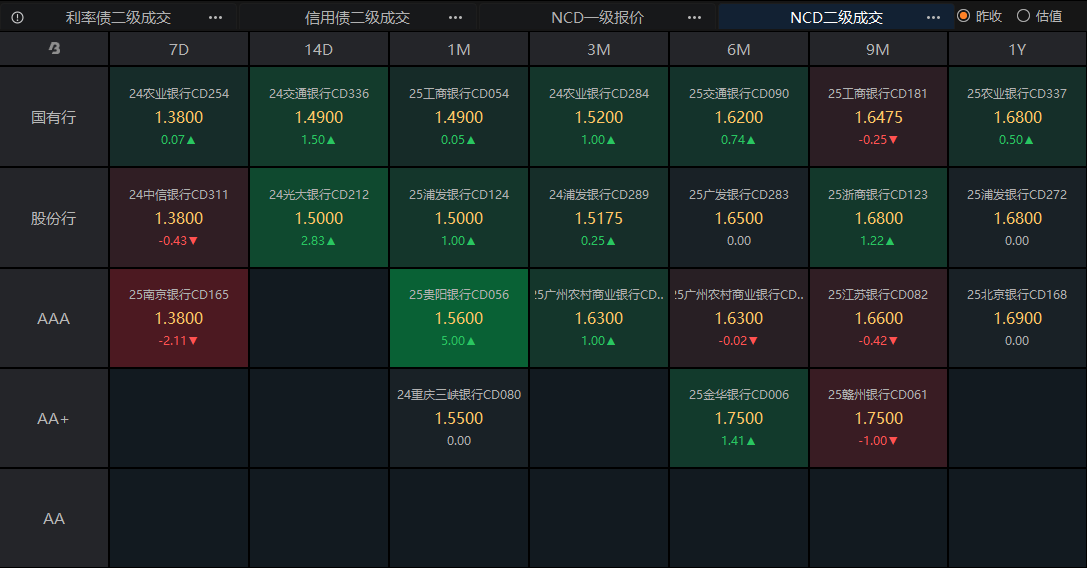This screenshot has width=1087, height=568.
Task: Click the 1.5500 yield value
Action: click(x=459, y=418)
